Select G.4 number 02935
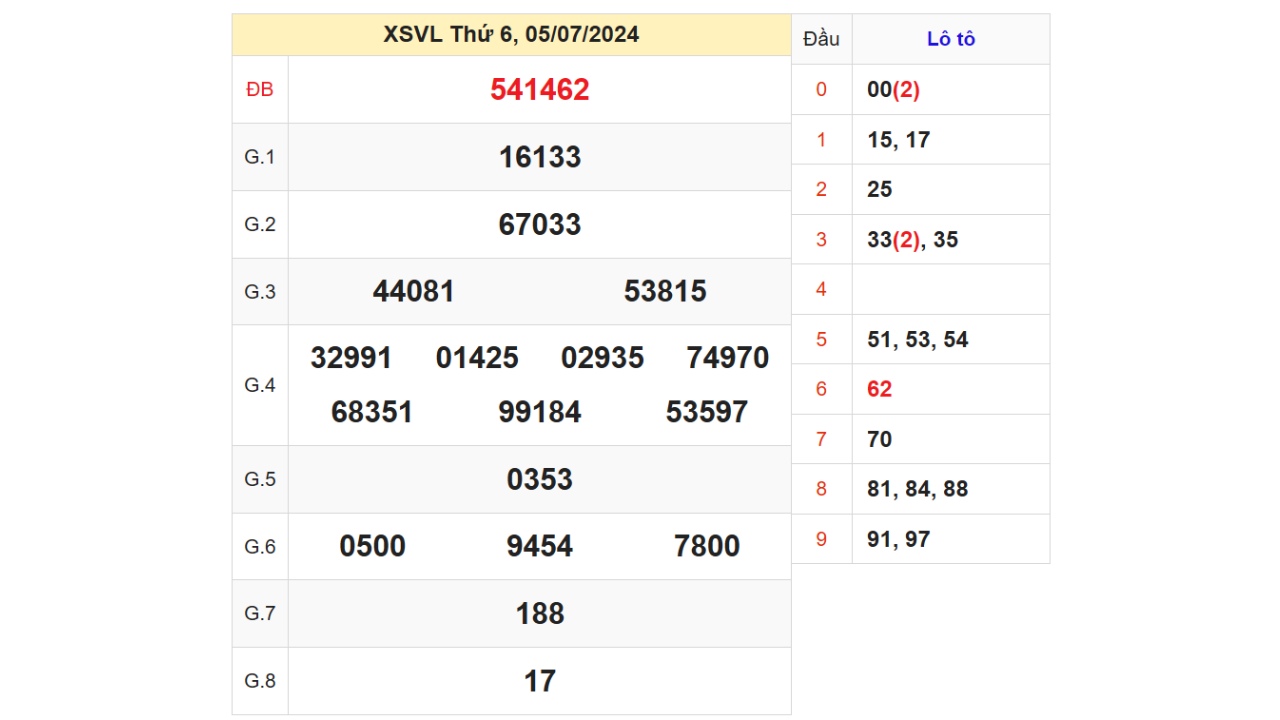 click(x=602, y=358)
